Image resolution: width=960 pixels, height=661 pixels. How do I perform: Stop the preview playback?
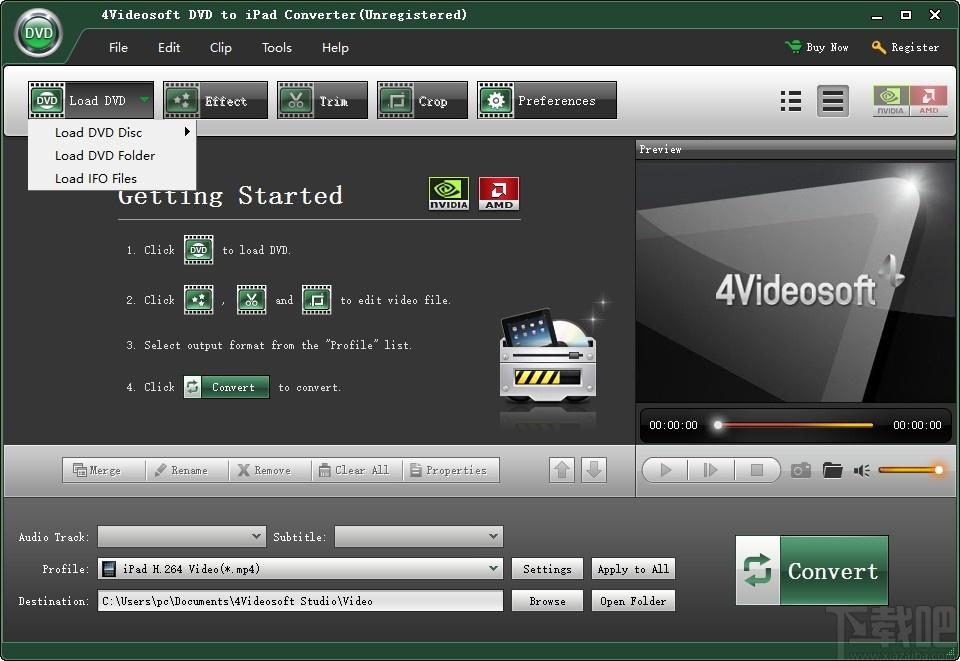click(x=757, y=470)
